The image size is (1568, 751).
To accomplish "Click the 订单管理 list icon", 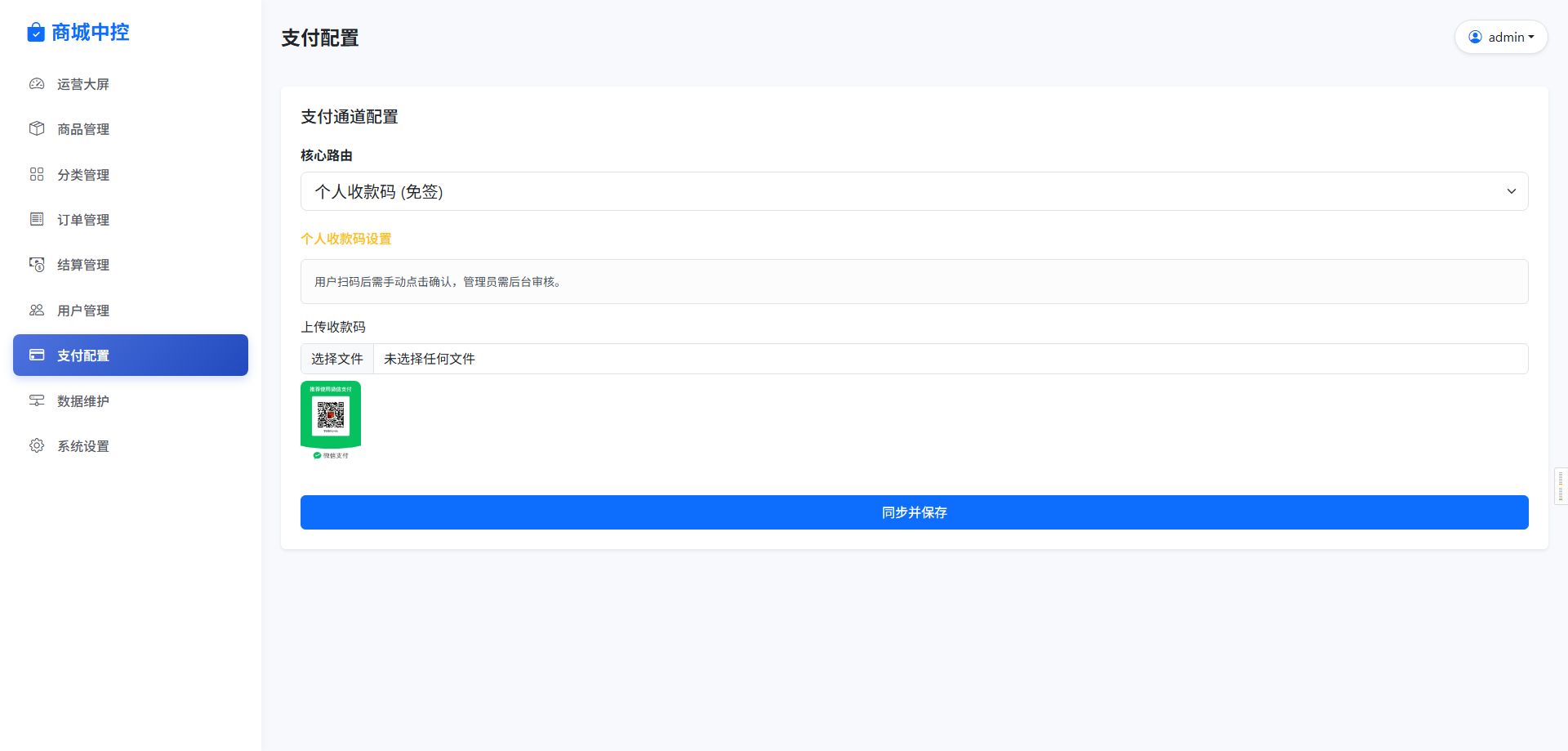I will [37, 219].
